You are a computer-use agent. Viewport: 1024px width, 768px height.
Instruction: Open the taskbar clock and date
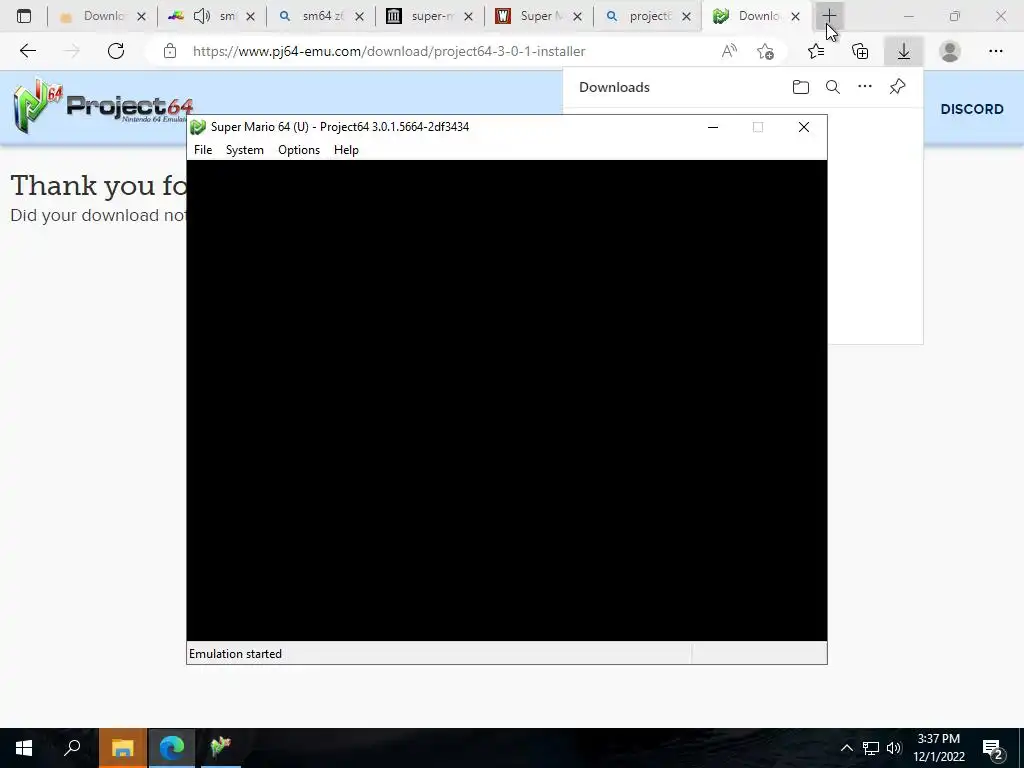[x=938, y=748]
